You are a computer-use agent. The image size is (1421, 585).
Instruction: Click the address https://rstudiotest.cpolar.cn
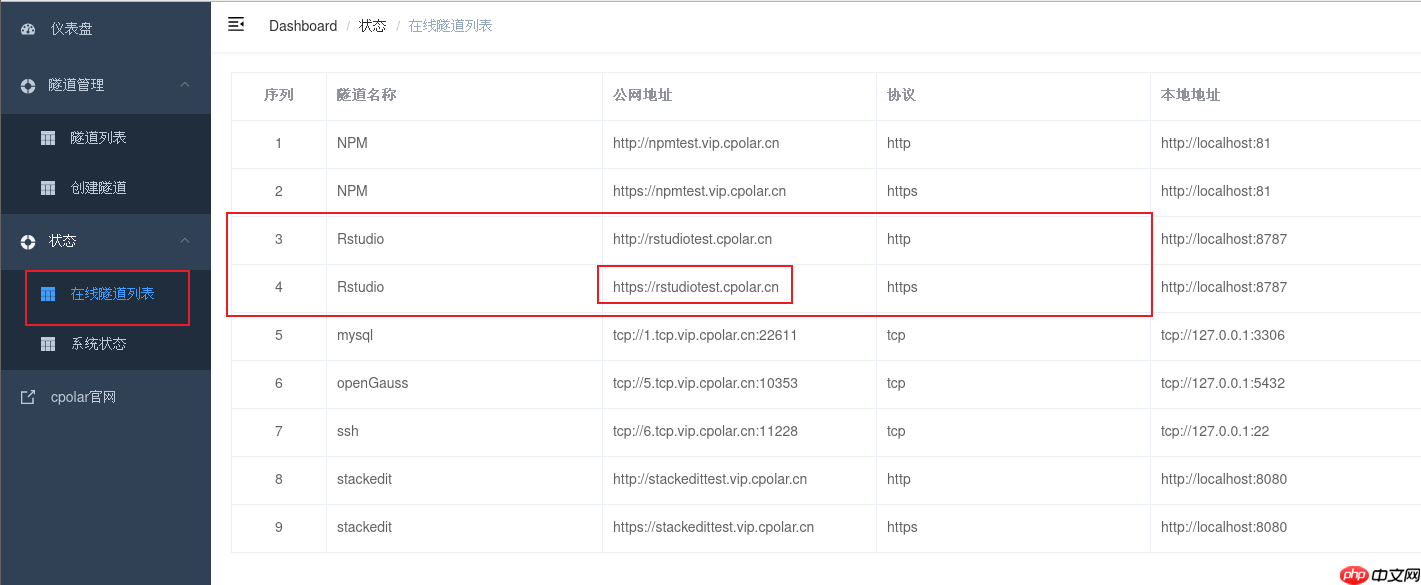696,287
